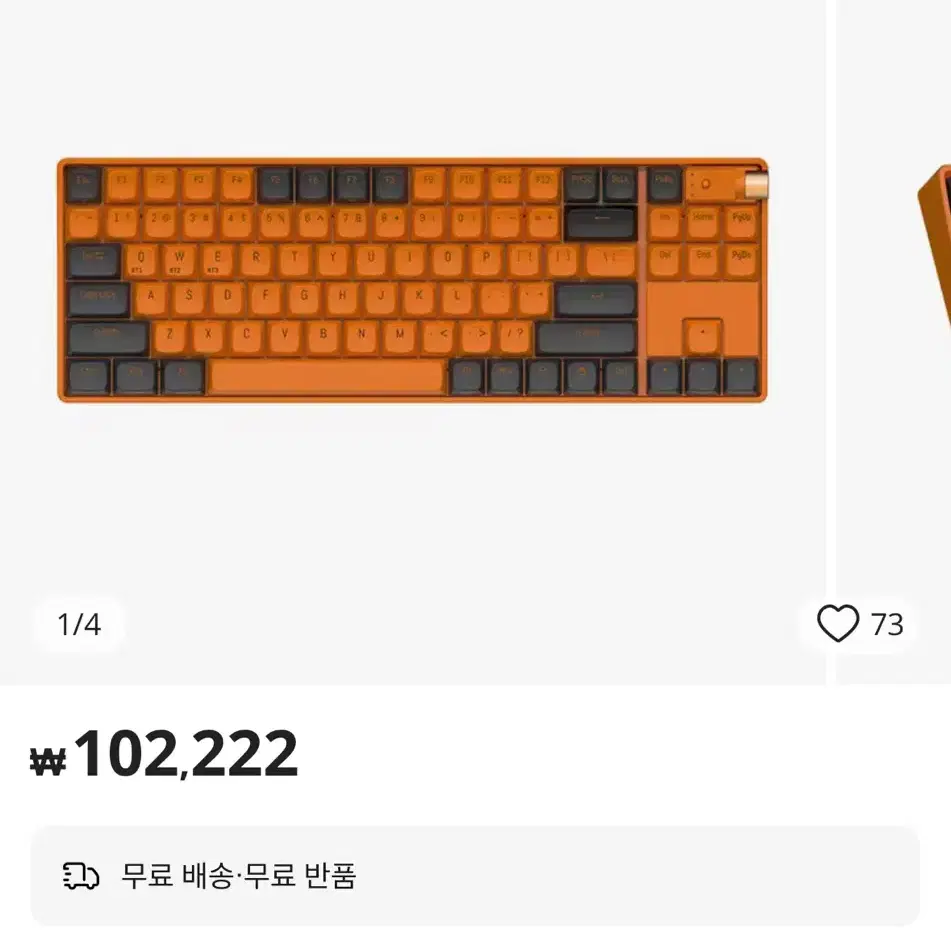Click the dark Backspace key in the photo
Screen dimensions: 951x951
[600, 223]
